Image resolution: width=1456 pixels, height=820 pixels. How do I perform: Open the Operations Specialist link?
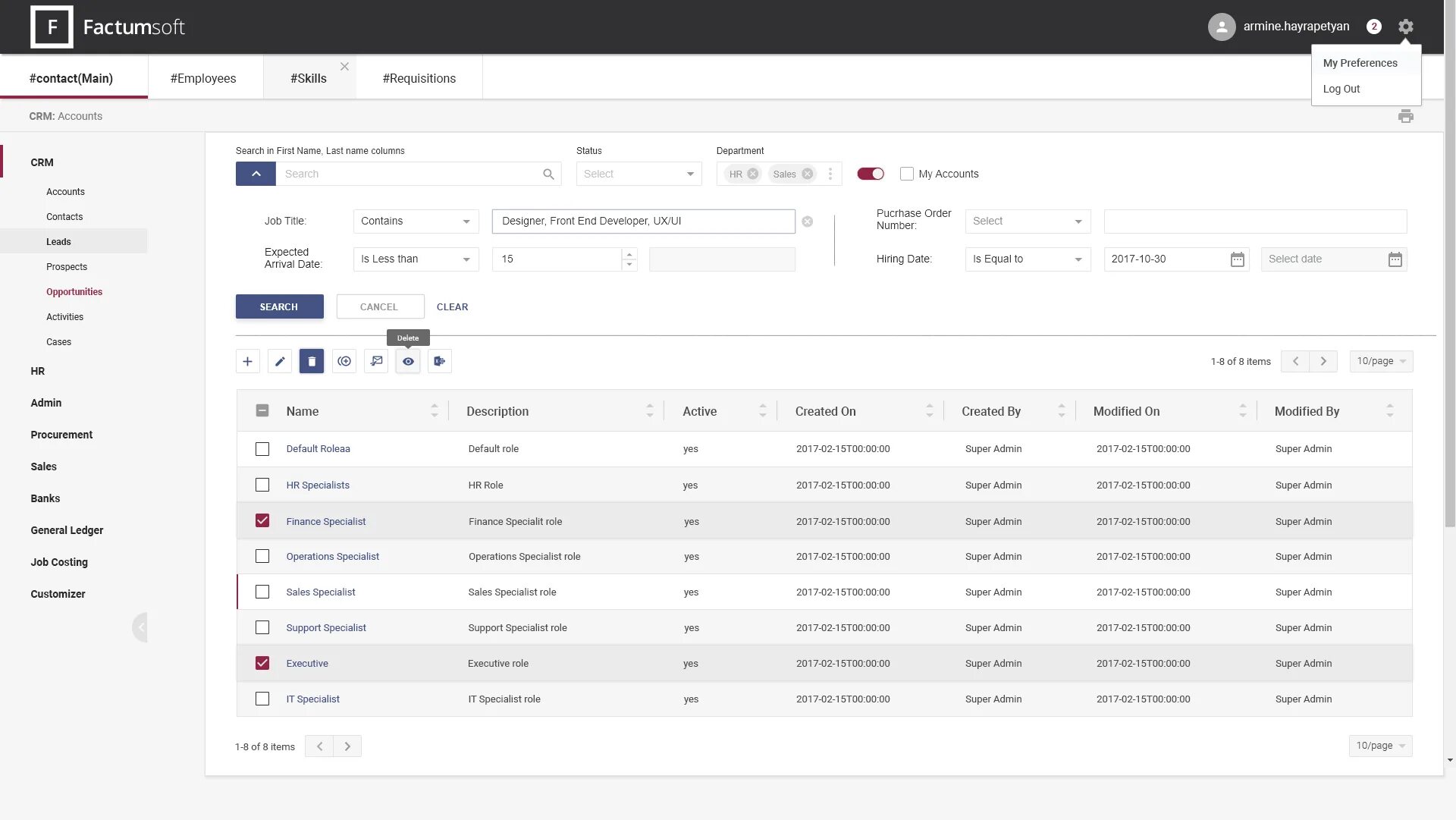coord(332,556)
